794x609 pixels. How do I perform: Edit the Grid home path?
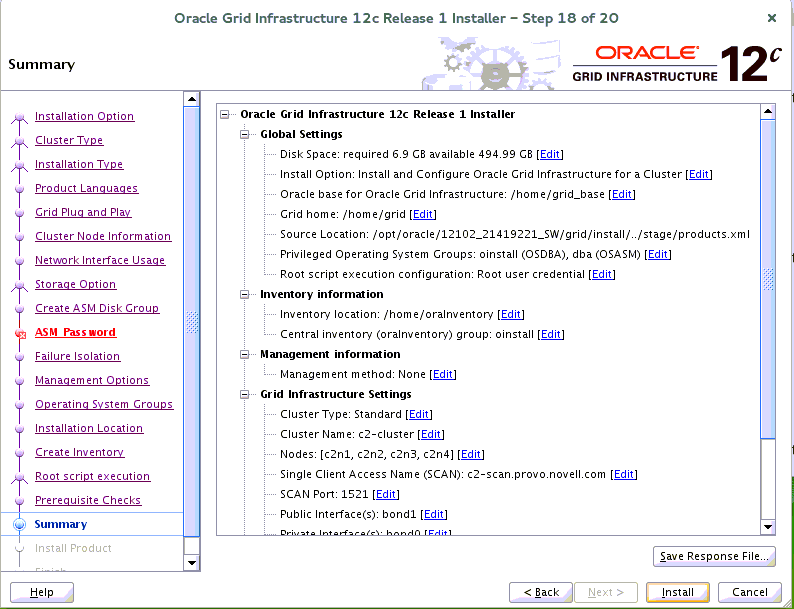pos(423,214)
